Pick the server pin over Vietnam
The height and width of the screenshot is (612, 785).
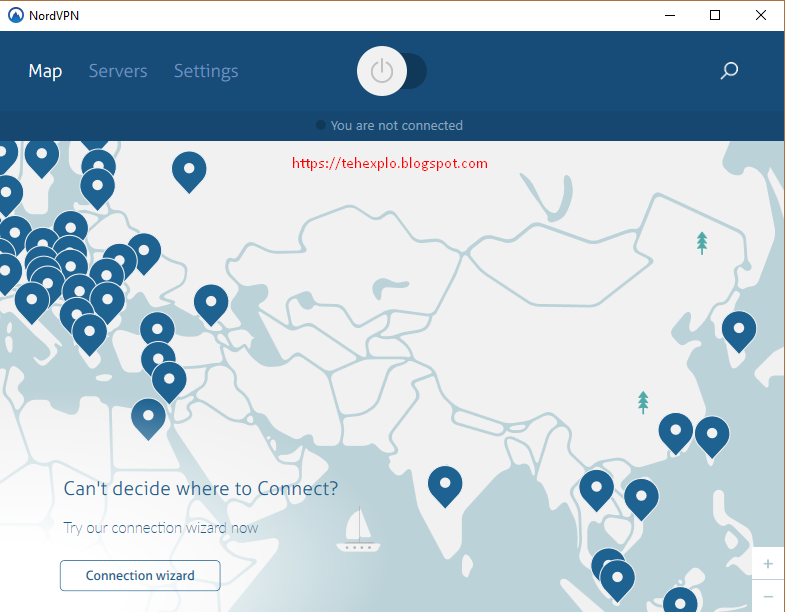(641, 499)
